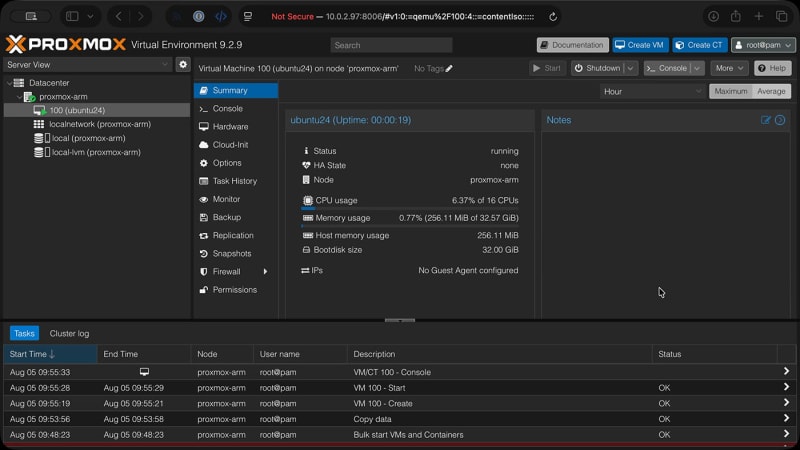Image resolution: width=800 pixels, height=450 pixels.
Task: Open the Hardware section
Action: click(236, 127)
